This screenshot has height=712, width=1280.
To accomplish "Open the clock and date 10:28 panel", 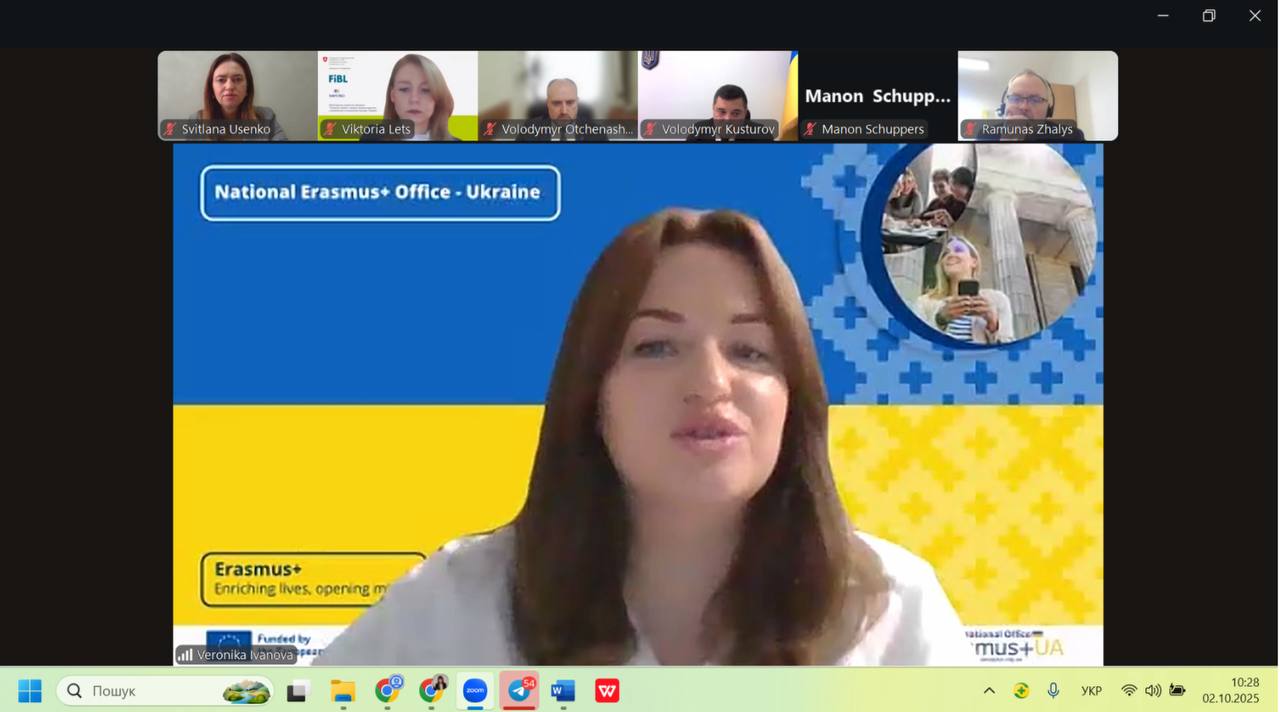I will (x=1232, y=691).
